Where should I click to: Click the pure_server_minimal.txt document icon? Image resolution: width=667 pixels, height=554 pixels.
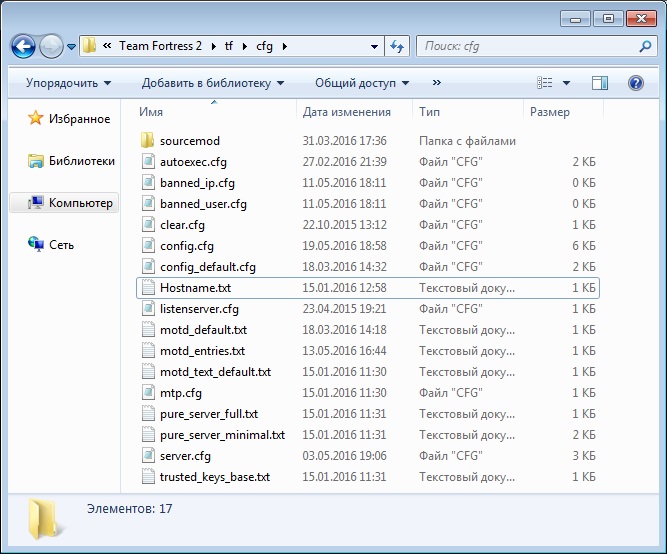click(x=148, y=434)
